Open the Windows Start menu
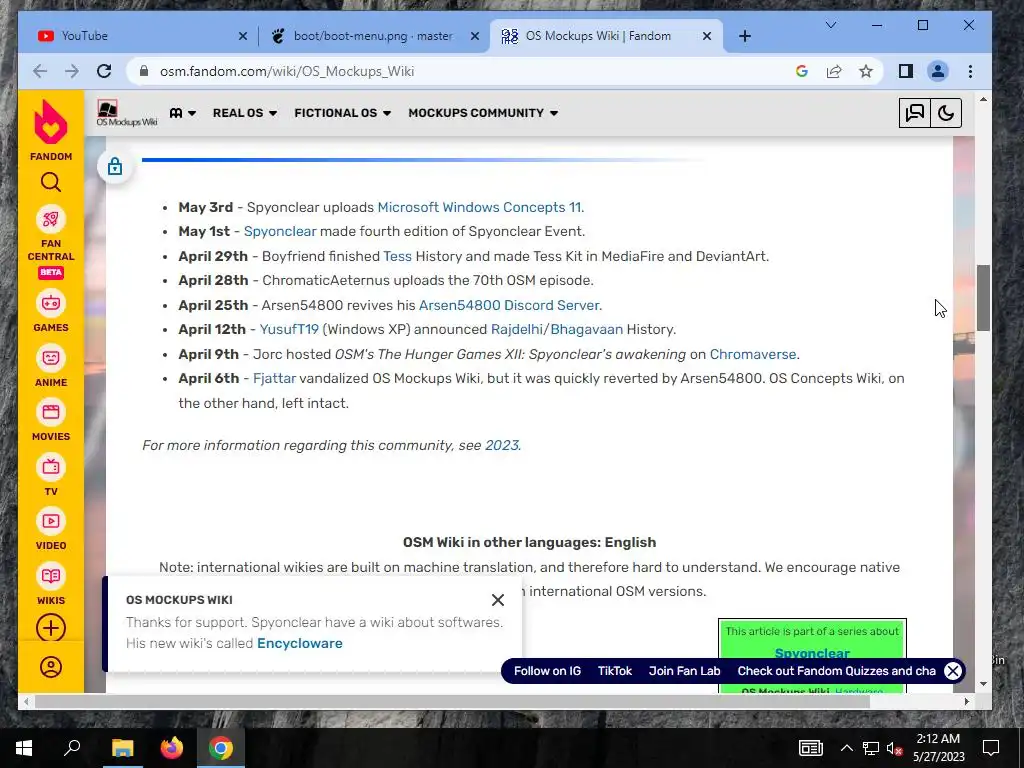The height and width of the screenshot is (768, 1024). click(24, 748)
